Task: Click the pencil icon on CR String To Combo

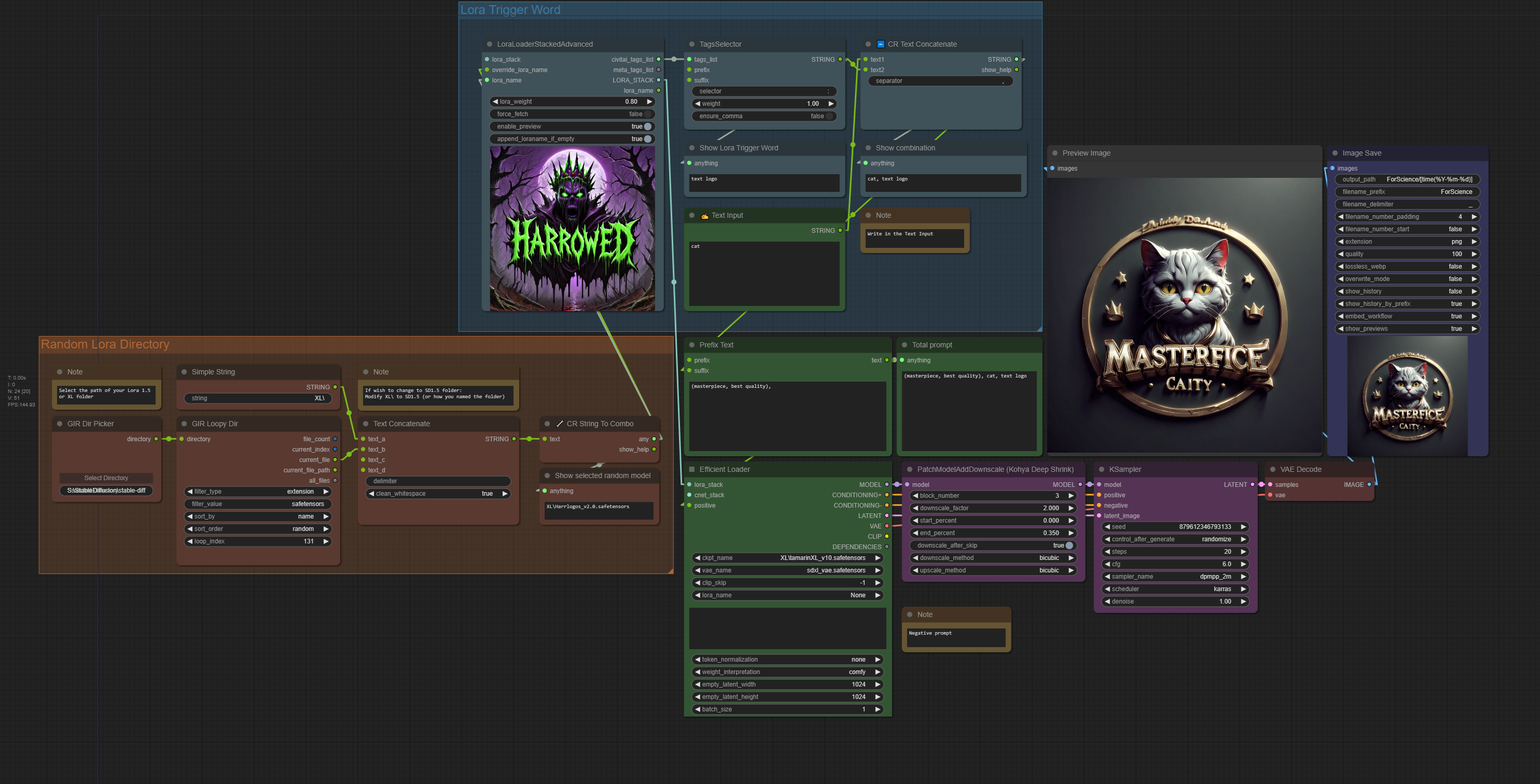Action: 560,424
